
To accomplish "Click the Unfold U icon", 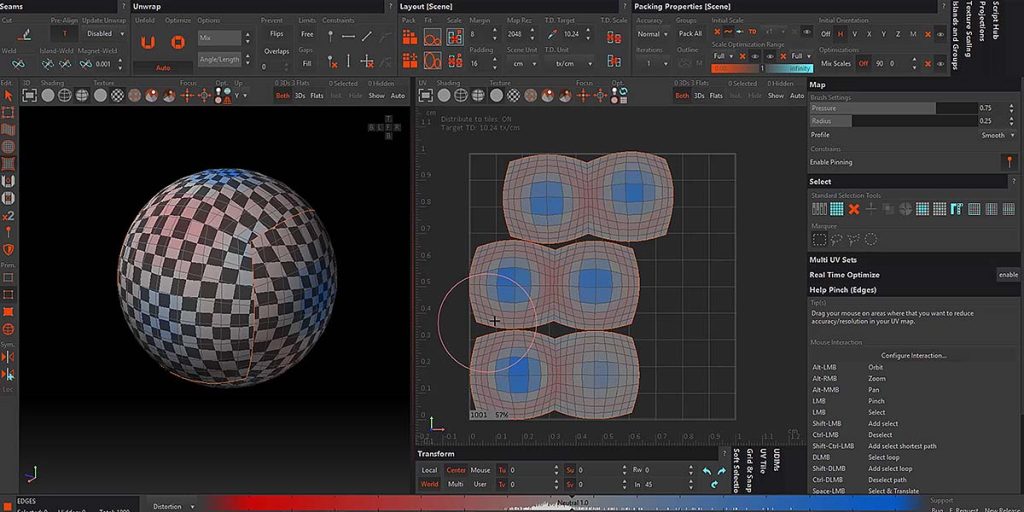I will [148, 43].
